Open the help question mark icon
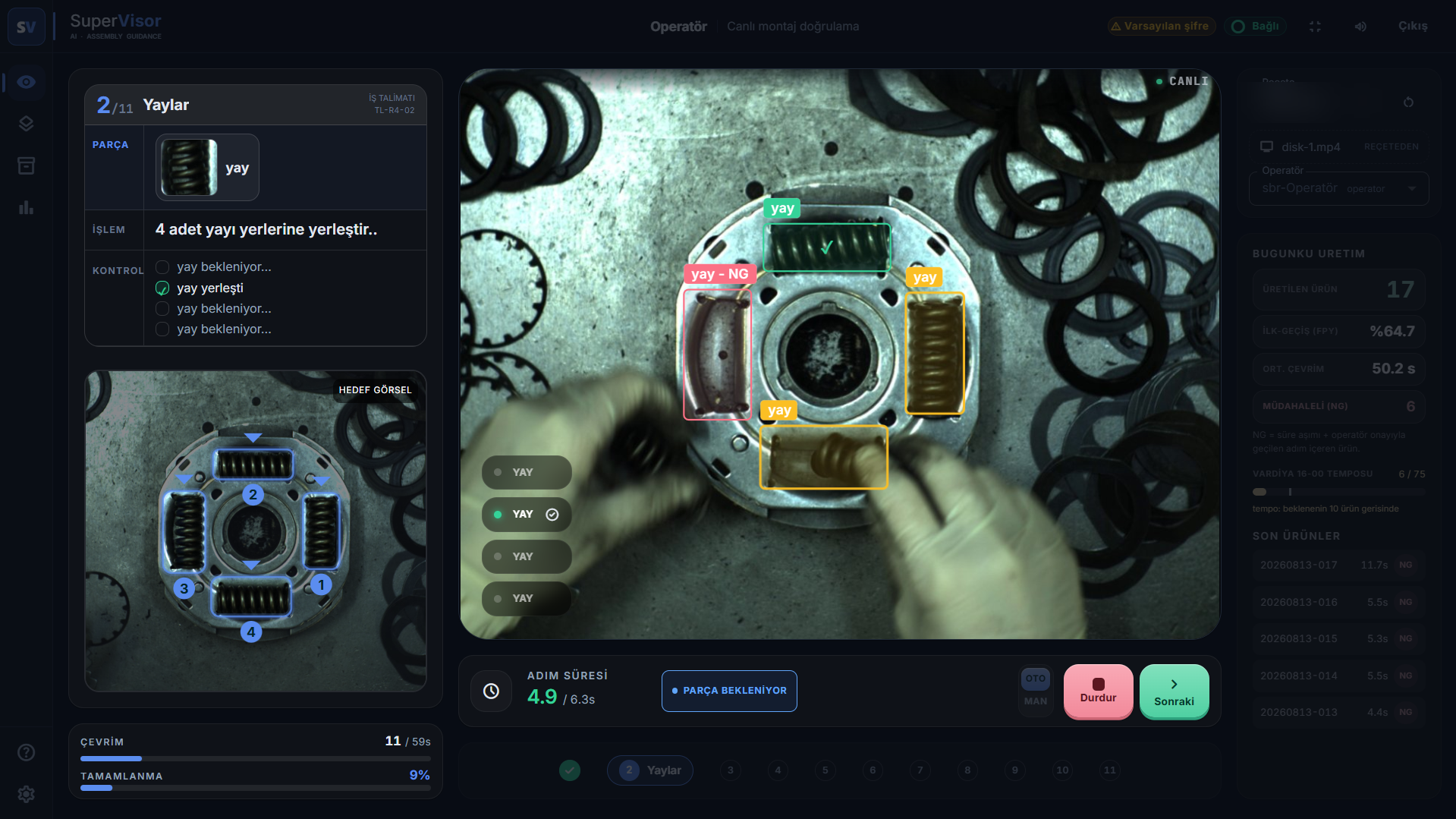This screenshot has width=1456, height=819. [26, 752]
